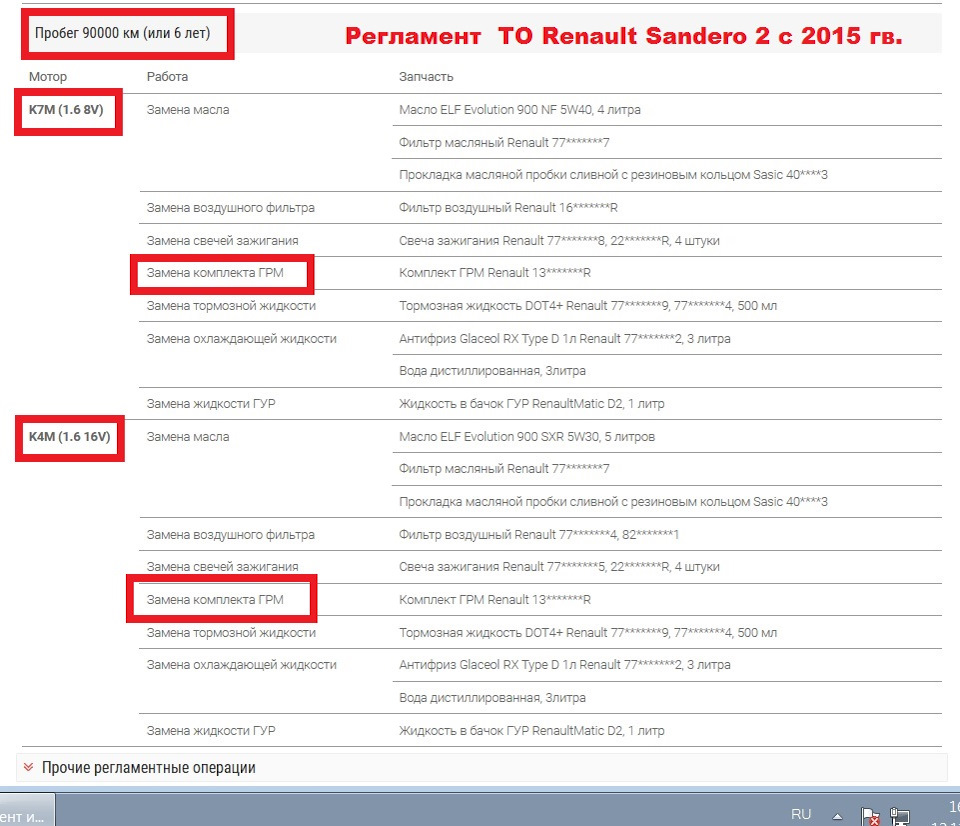Click Фильтр воздушный Renault 77*******4, 82*******1 part
The image size is (960, 826).
click(539, 535)
